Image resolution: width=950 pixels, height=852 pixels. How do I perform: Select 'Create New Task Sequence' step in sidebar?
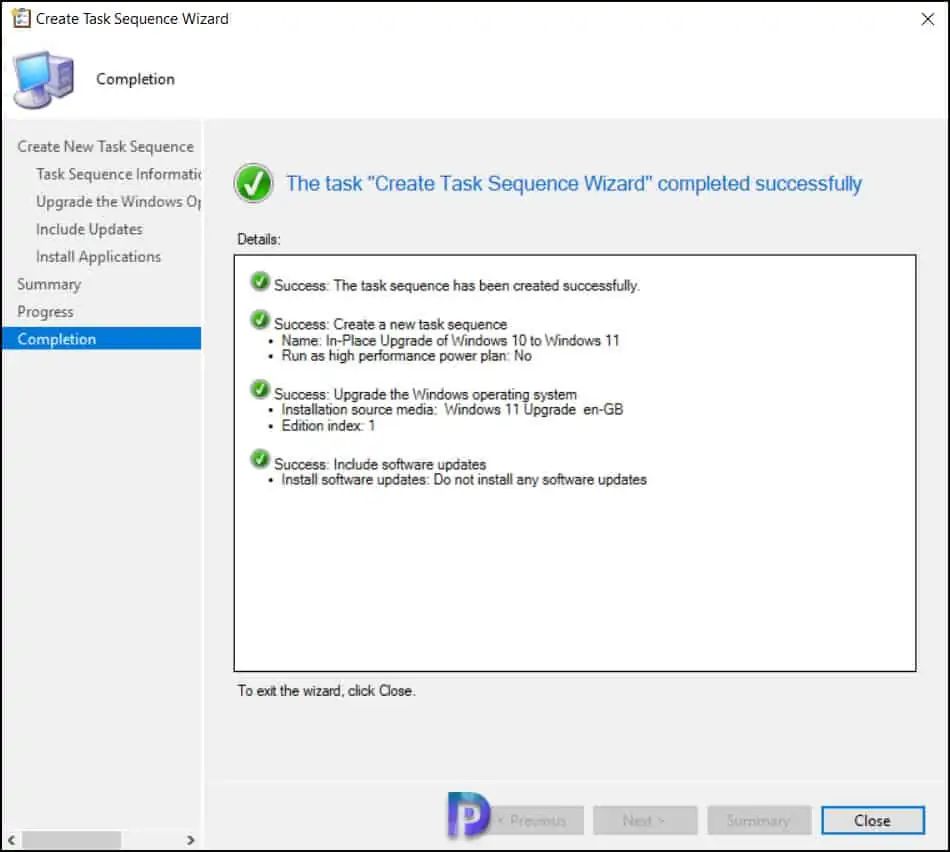(105, 147)
